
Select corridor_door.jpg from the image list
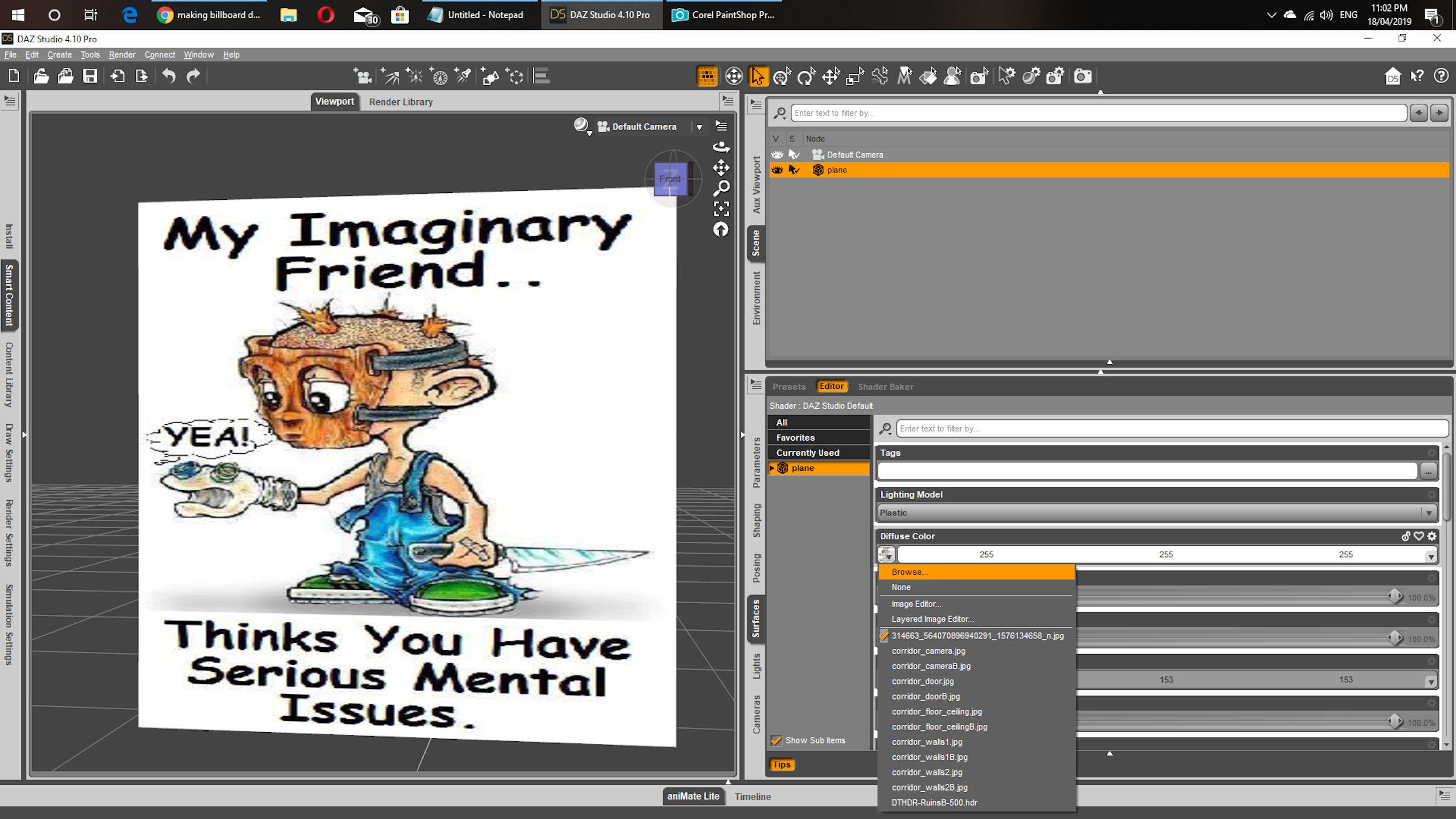click(x=977, y=681)
